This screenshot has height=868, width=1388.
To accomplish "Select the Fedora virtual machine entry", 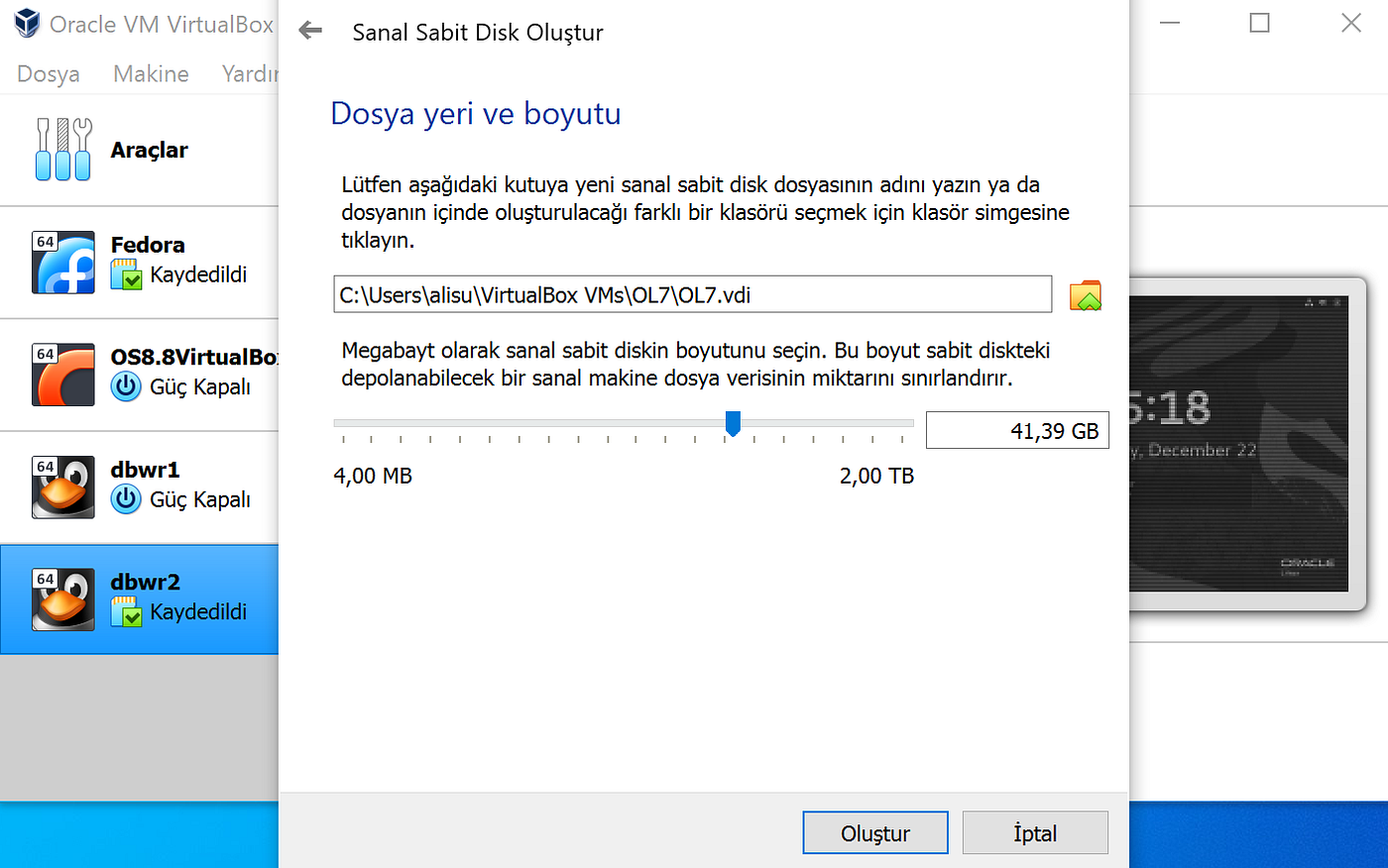I will (140, 263).
